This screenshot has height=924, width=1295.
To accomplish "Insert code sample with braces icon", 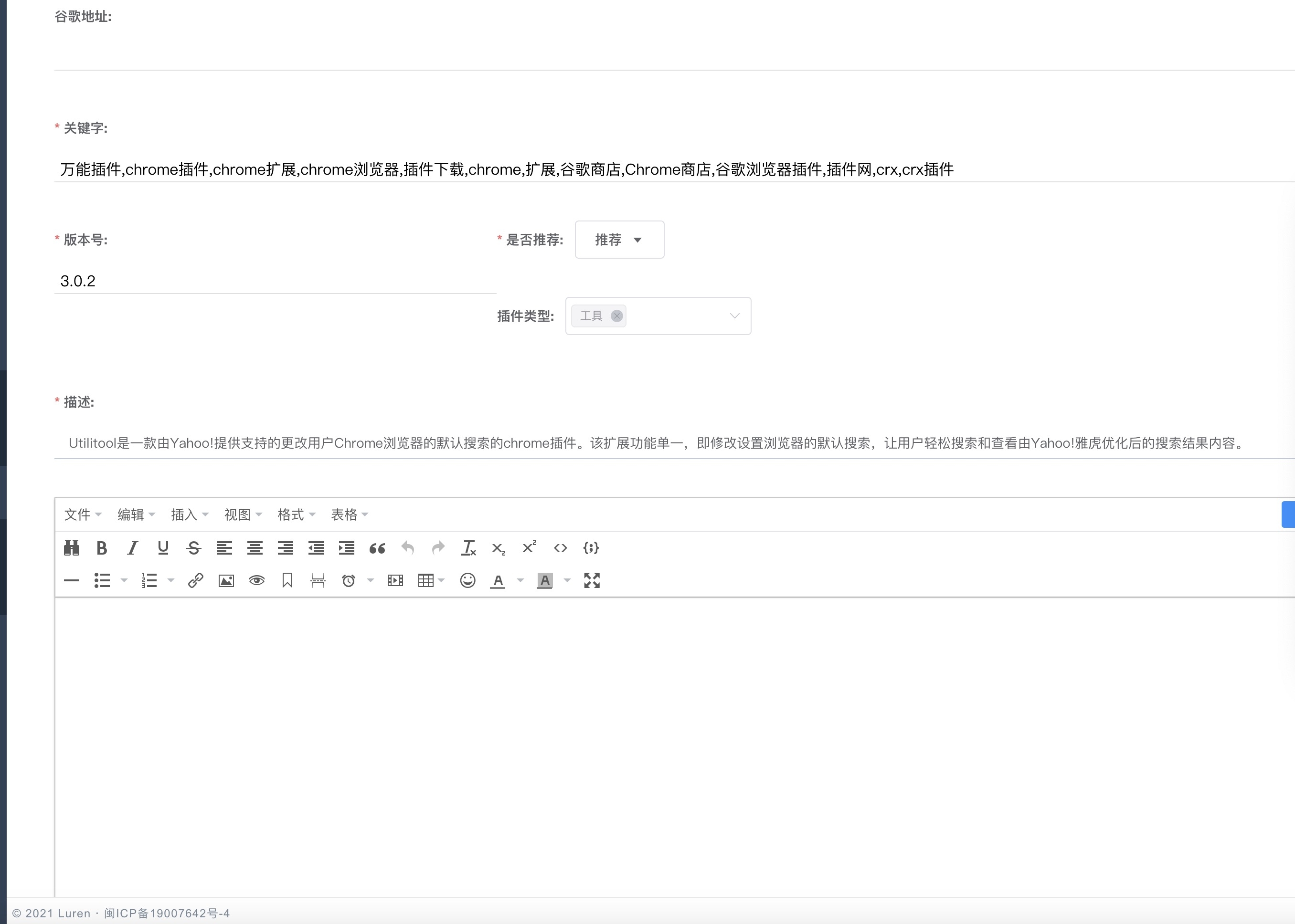I will coord(591,548).
